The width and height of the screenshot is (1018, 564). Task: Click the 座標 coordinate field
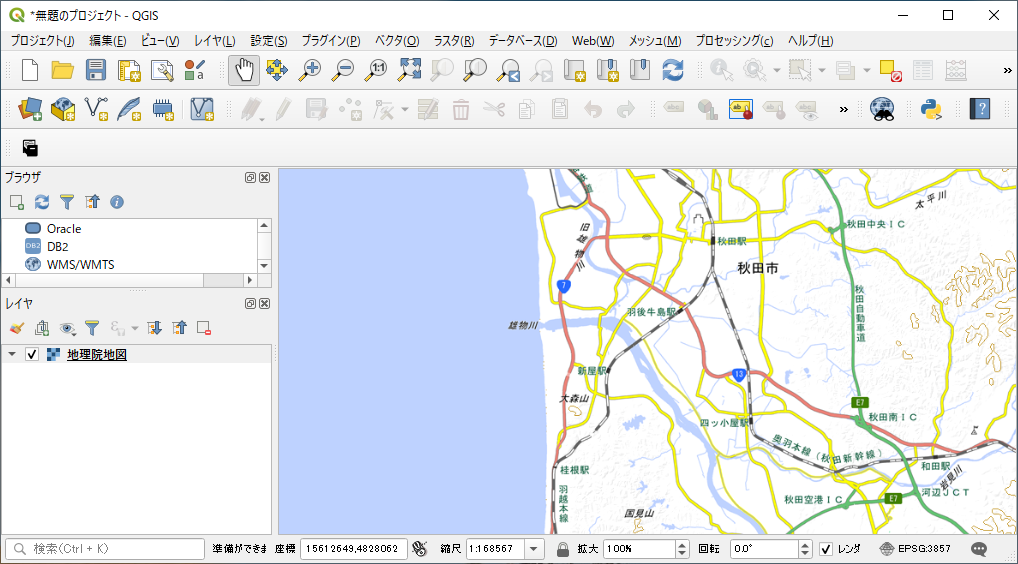(354, 549)
